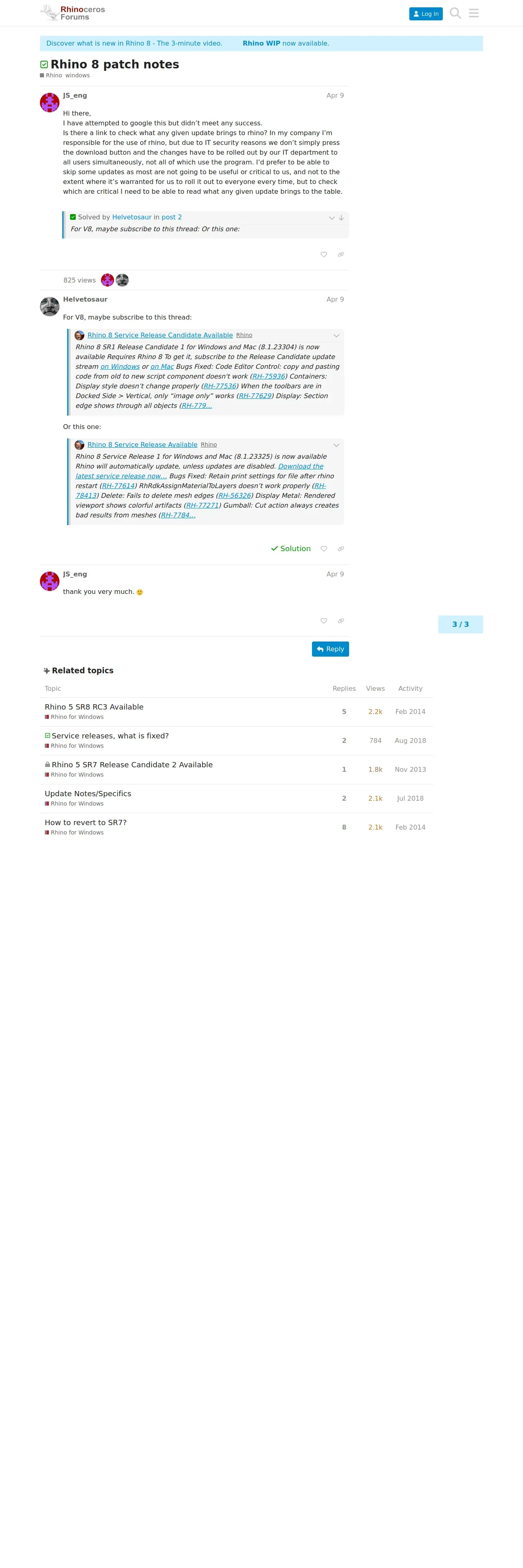The width and height of the screenshot is (523, 1568).
Task: Like the first post by JS_eng
Action: pyautogui.click(x=324, y=254)
